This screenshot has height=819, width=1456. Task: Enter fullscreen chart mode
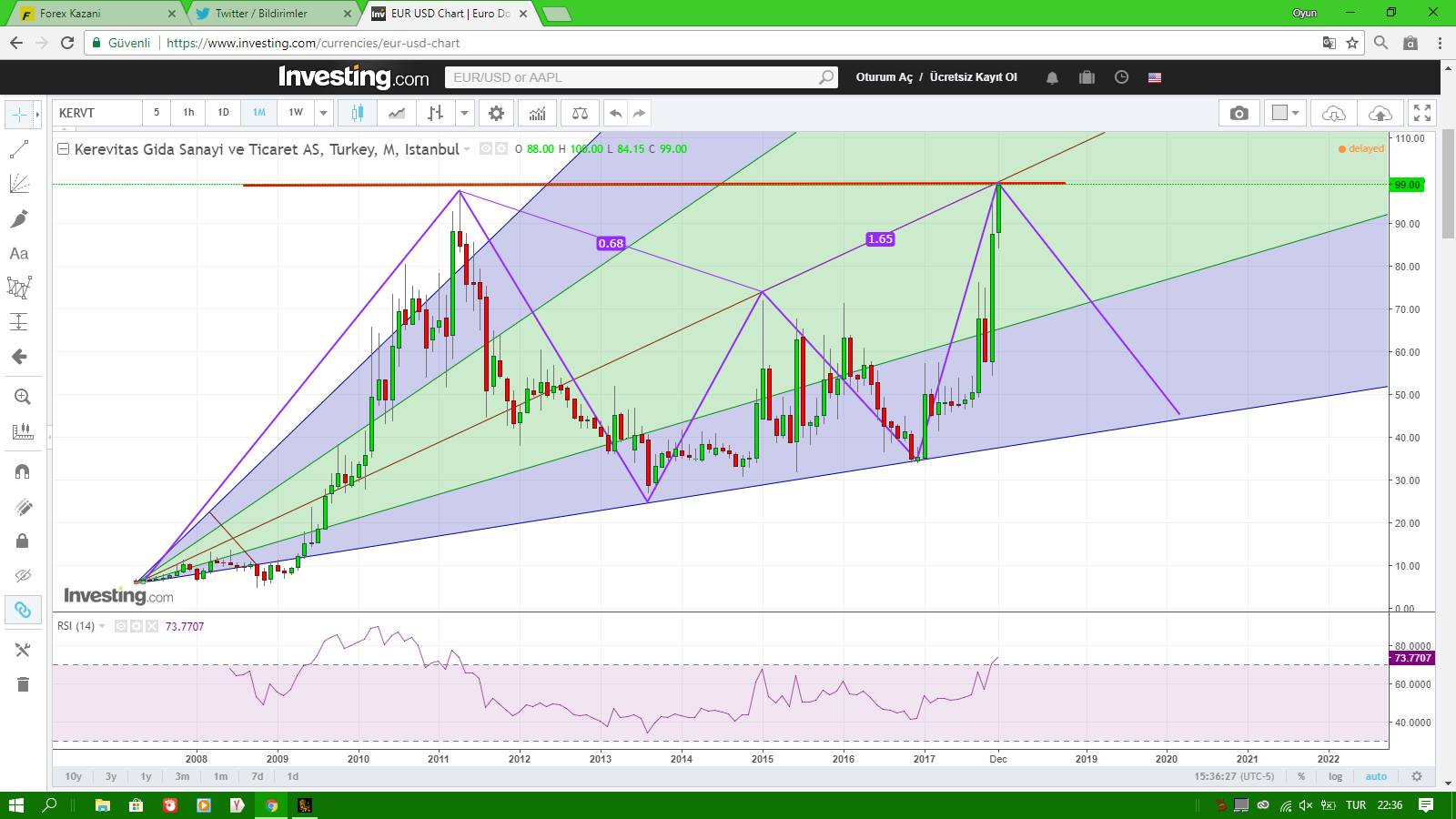[x=1422, y=113]
